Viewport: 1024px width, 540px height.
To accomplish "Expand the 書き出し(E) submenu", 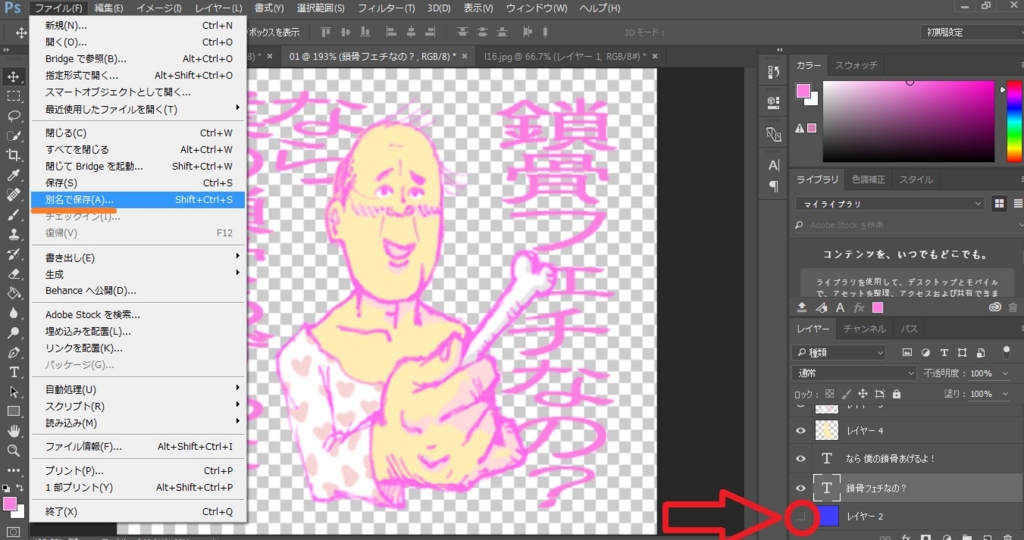I will pos(138,257).
